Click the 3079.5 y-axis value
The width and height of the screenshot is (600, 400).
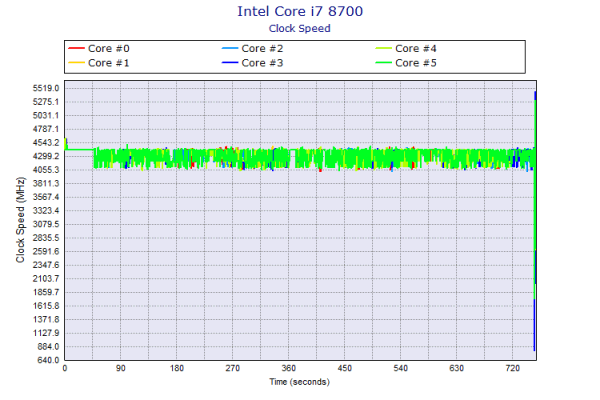46,224
